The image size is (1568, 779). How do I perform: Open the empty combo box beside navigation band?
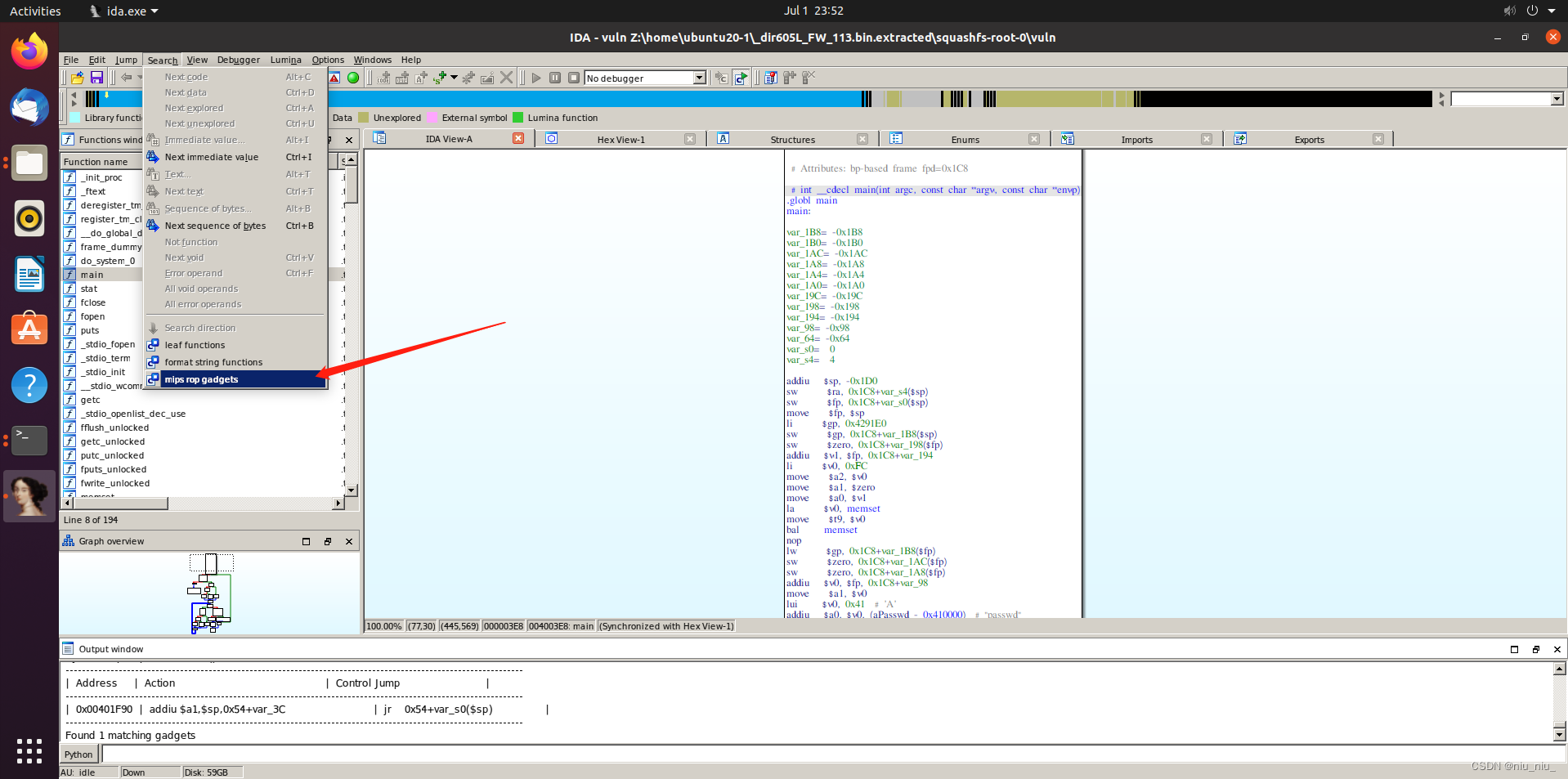point(1508,99)
